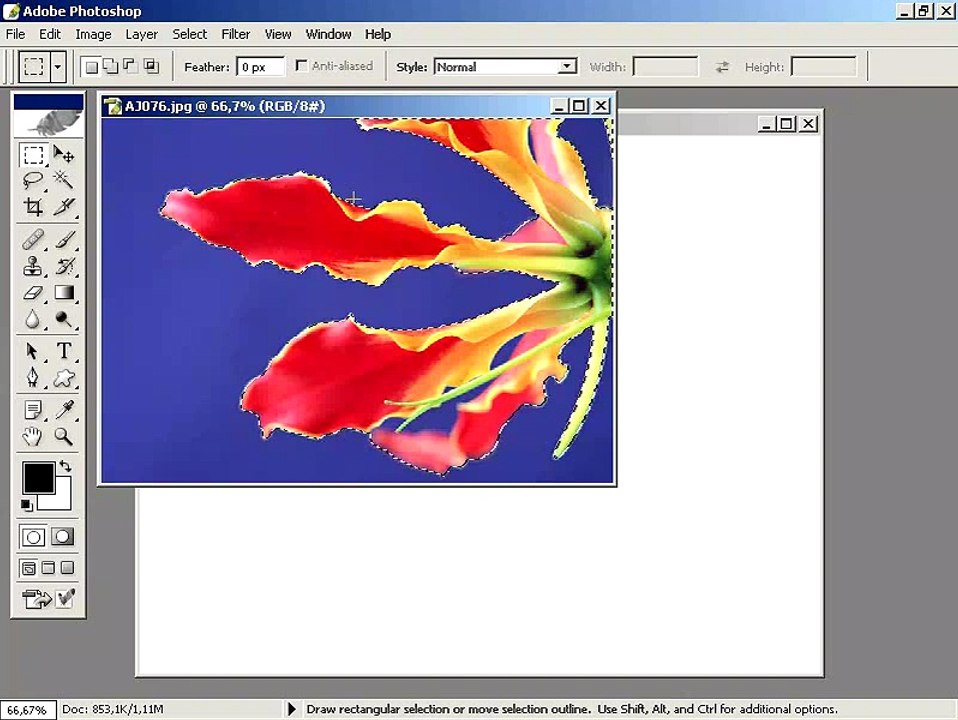Enable the Anti-aliased checkbox
The image size is (958, 720).
301,65
